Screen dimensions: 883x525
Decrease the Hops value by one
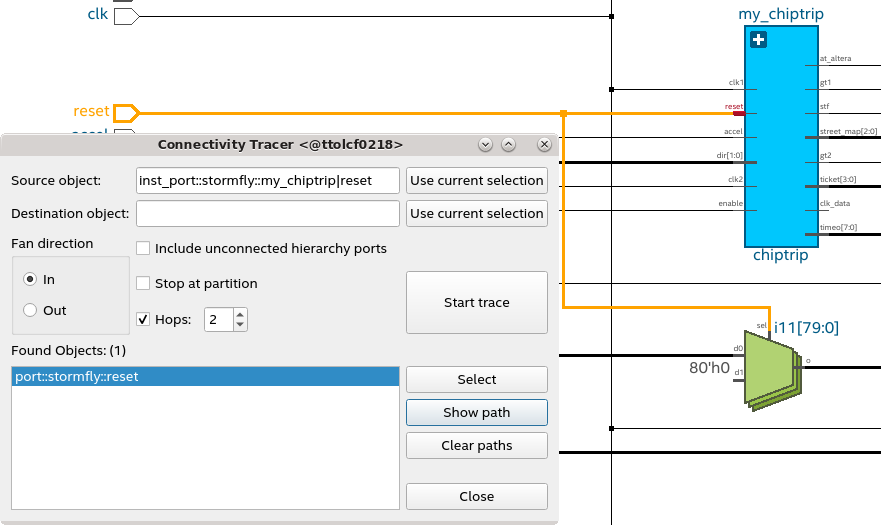239,325
